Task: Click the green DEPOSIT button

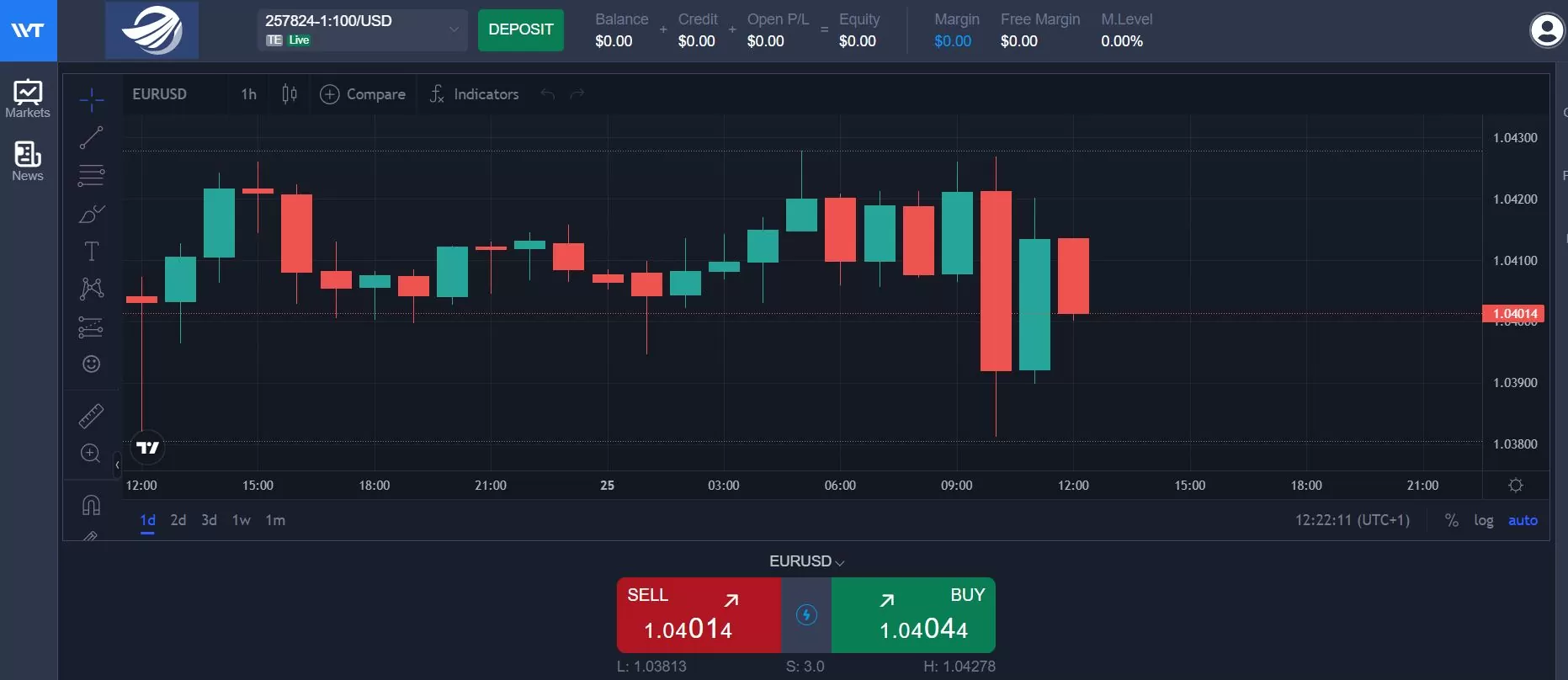Action: 521,30
